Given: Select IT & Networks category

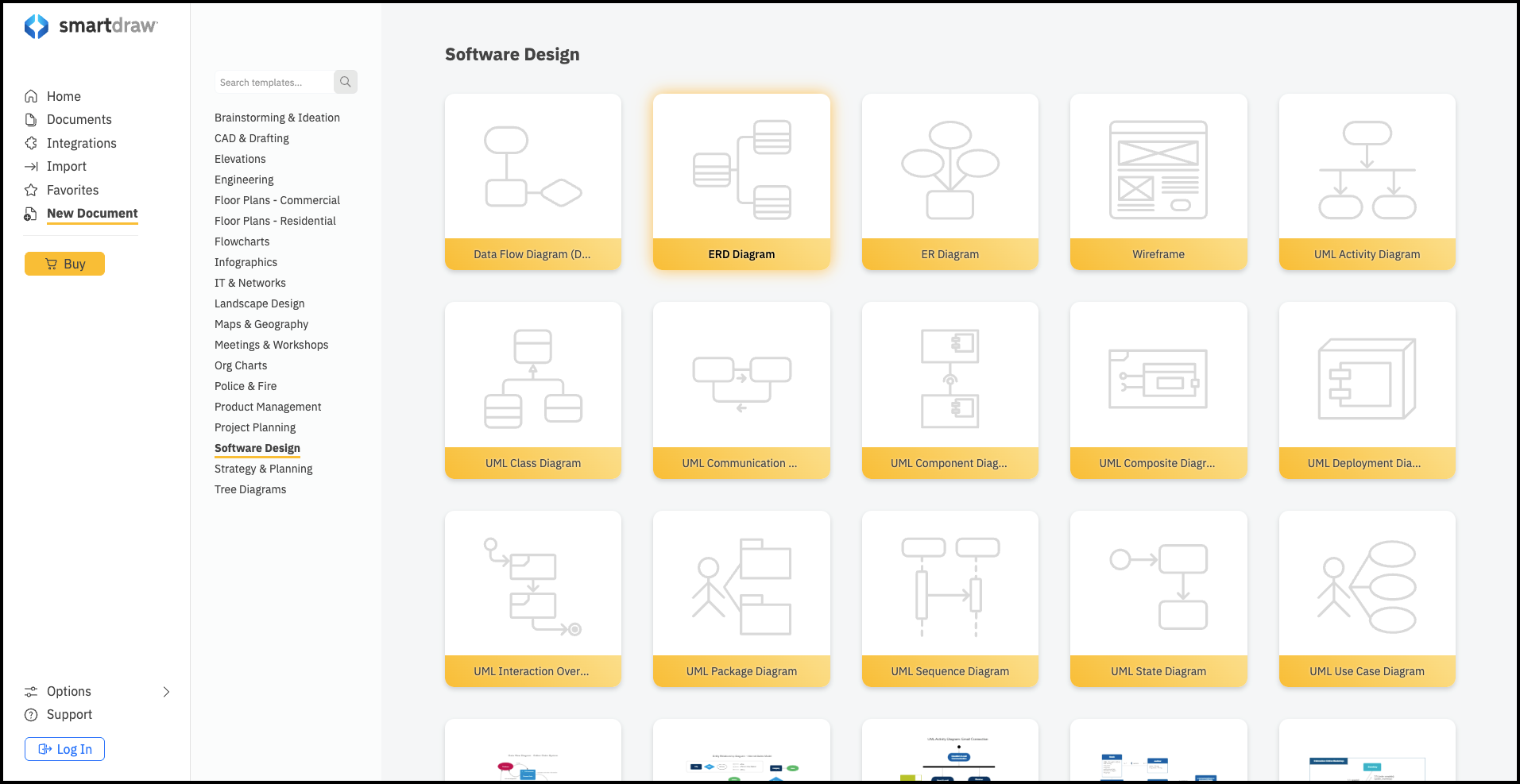Looking at the screenshot, I should click(x=250, y=283).
